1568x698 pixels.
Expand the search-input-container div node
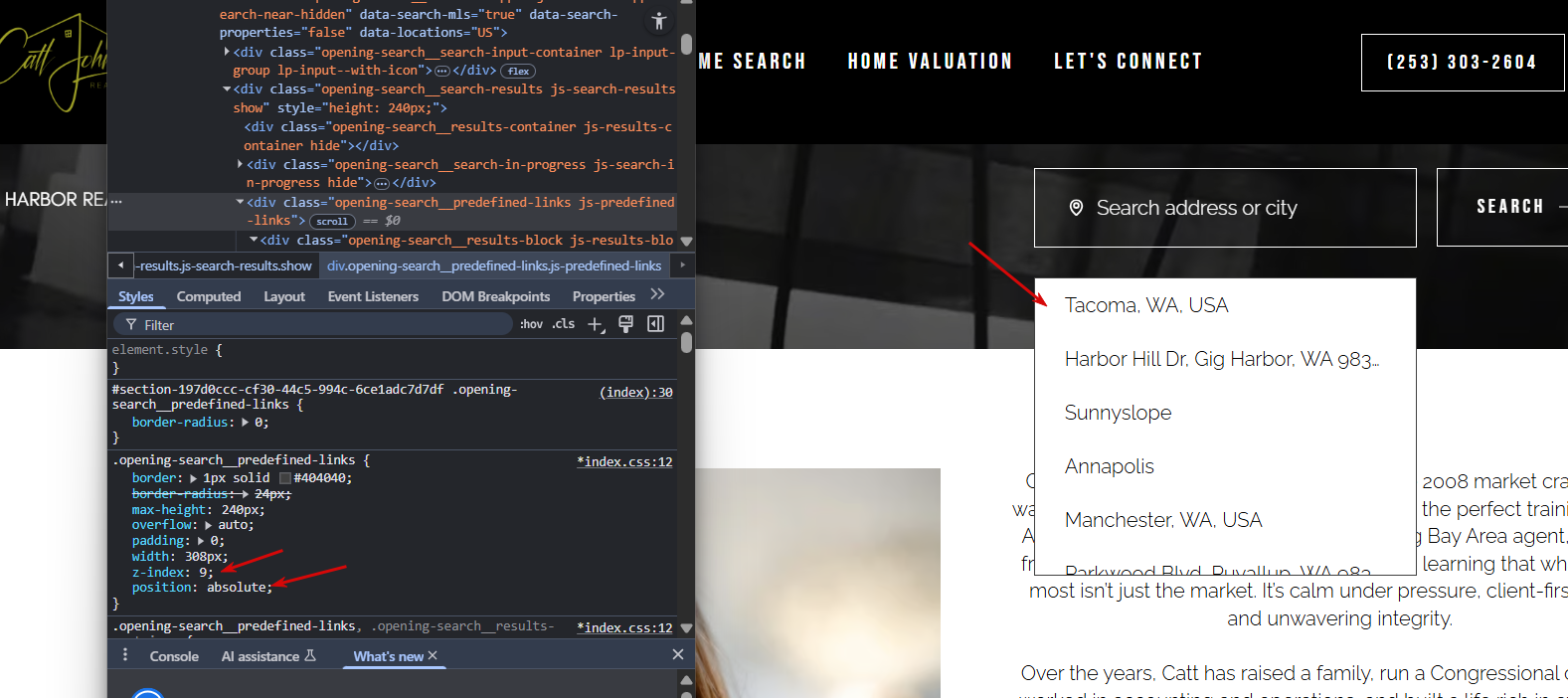point(227,52)
